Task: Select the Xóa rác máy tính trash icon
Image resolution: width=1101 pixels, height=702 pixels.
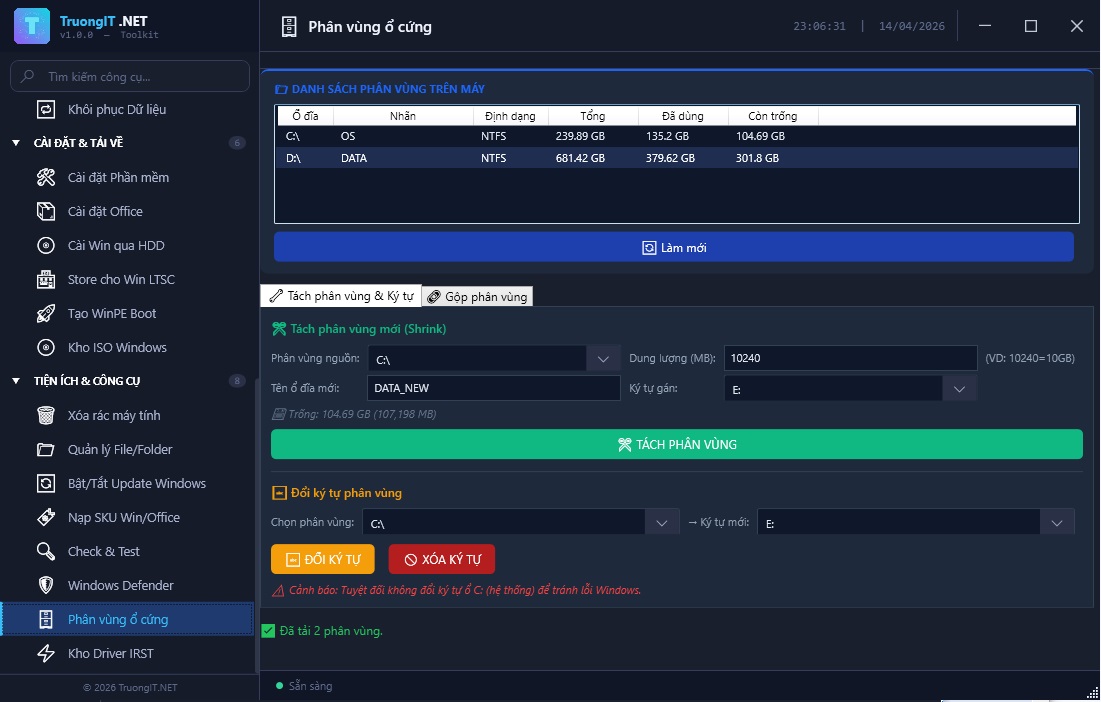Action: click(x=46, y=416)
